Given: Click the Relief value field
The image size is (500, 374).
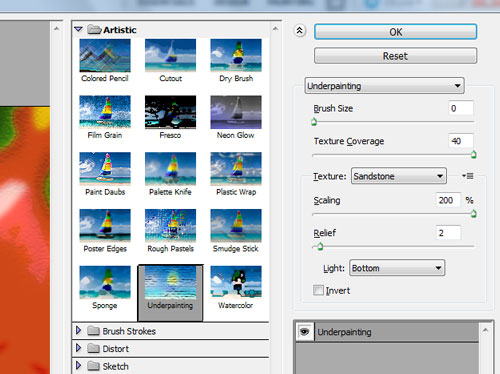Looking at the screenshot, I should pyautogui.click(x=448, y=233).
